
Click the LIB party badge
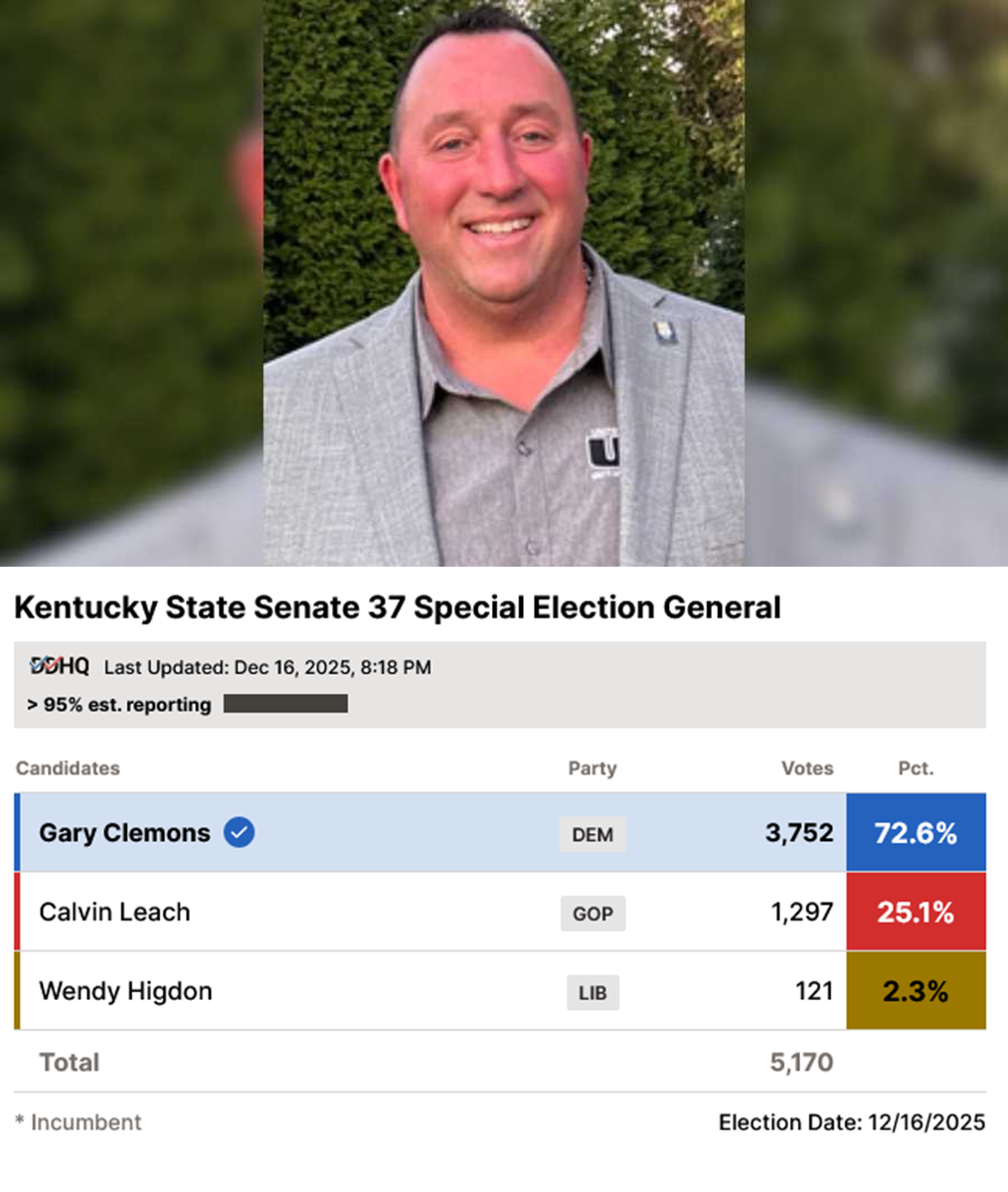click(592, 992)
